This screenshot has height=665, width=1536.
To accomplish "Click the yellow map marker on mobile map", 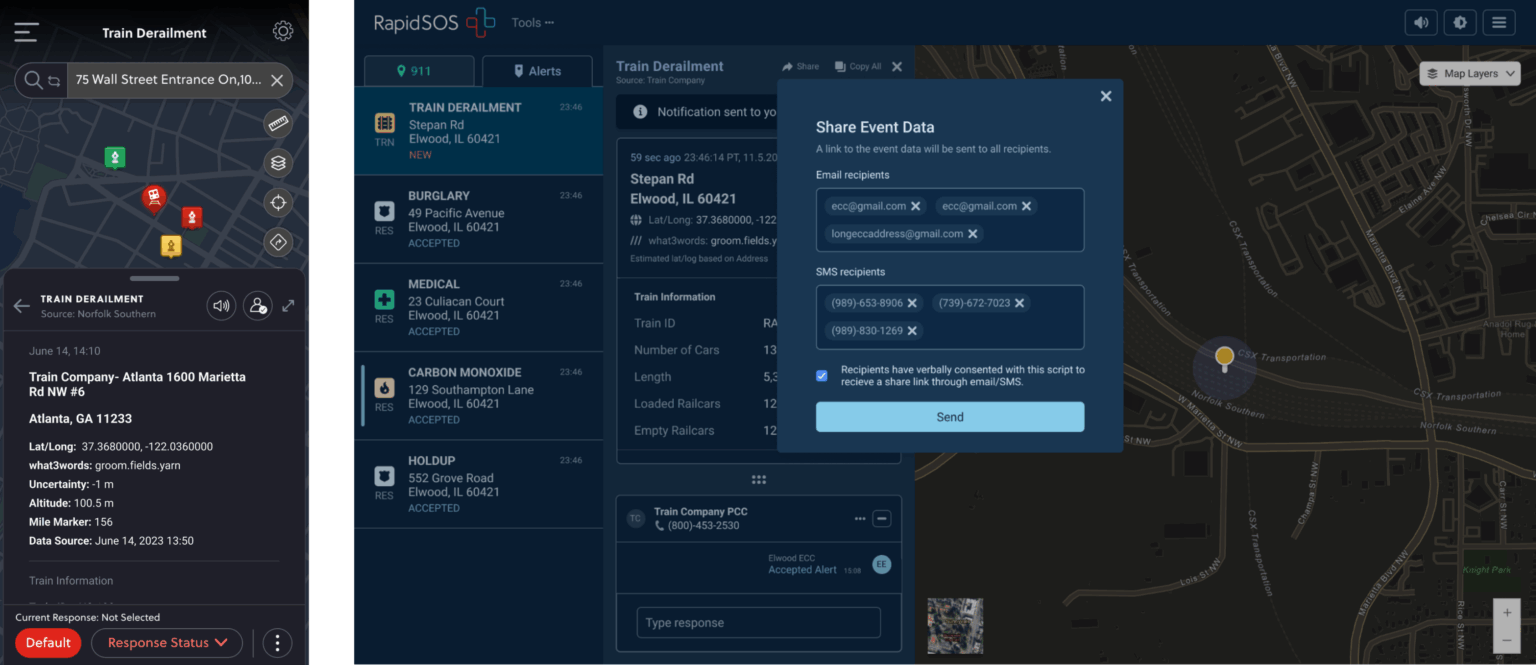I will (x=171, y=245).
